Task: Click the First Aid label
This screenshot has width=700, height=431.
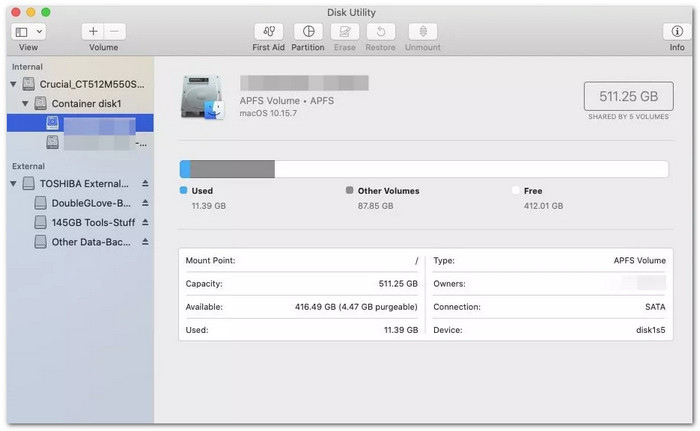Action: (x=268, y=47)
